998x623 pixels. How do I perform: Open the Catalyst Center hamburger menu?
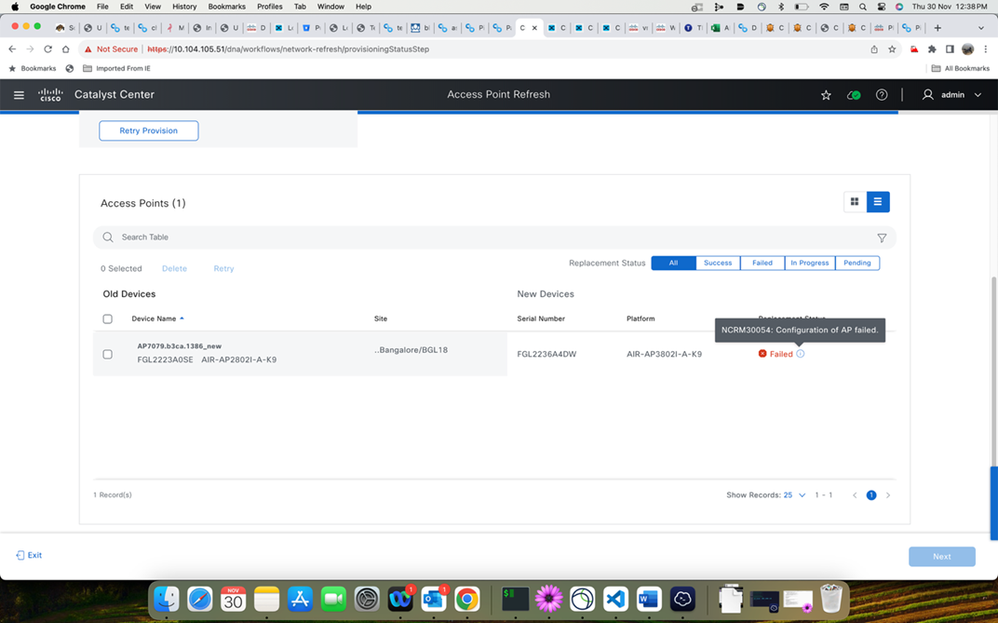19,95
